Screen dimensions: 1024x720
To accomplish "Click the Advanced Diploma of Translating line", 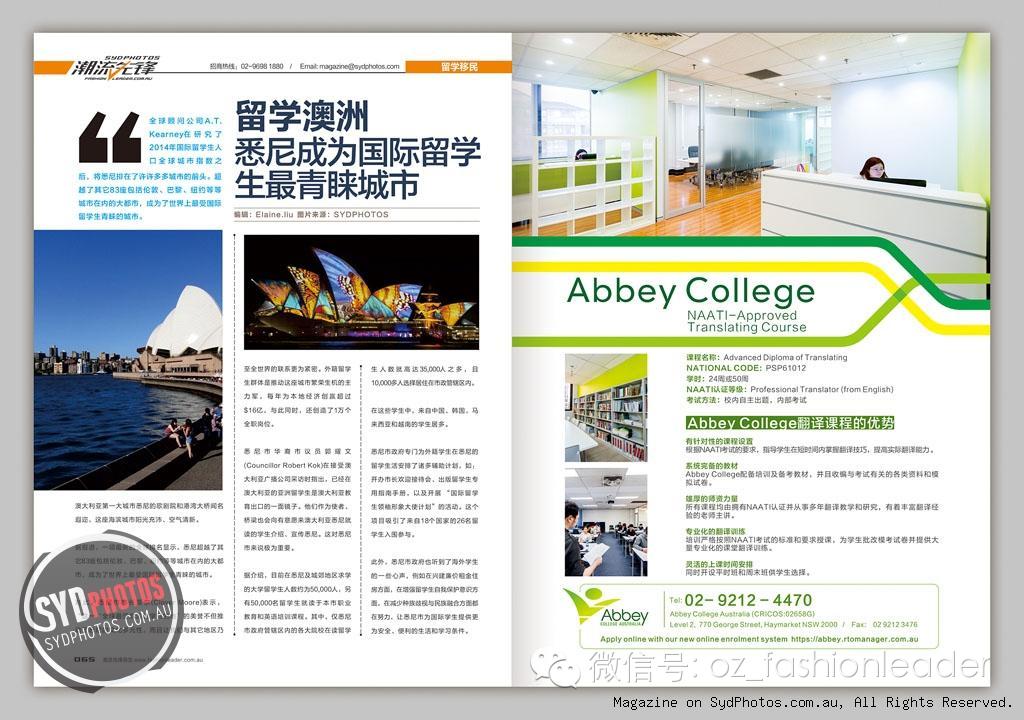I will tap(767, 357).
